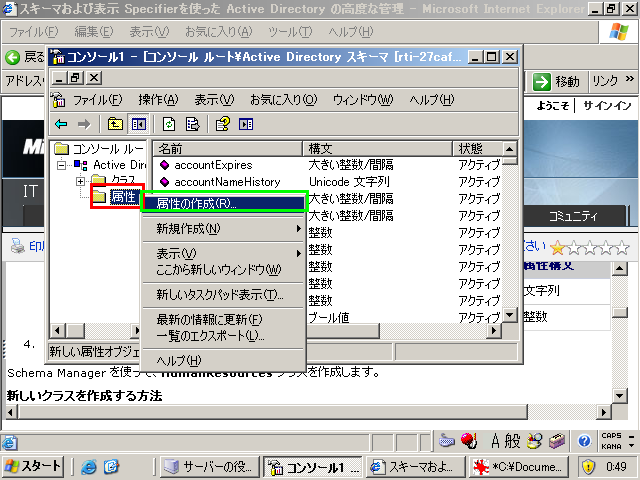Toggle the show/hide console tree icon
The width and height of the screenshot is (640, 480).
coord(139,124)
